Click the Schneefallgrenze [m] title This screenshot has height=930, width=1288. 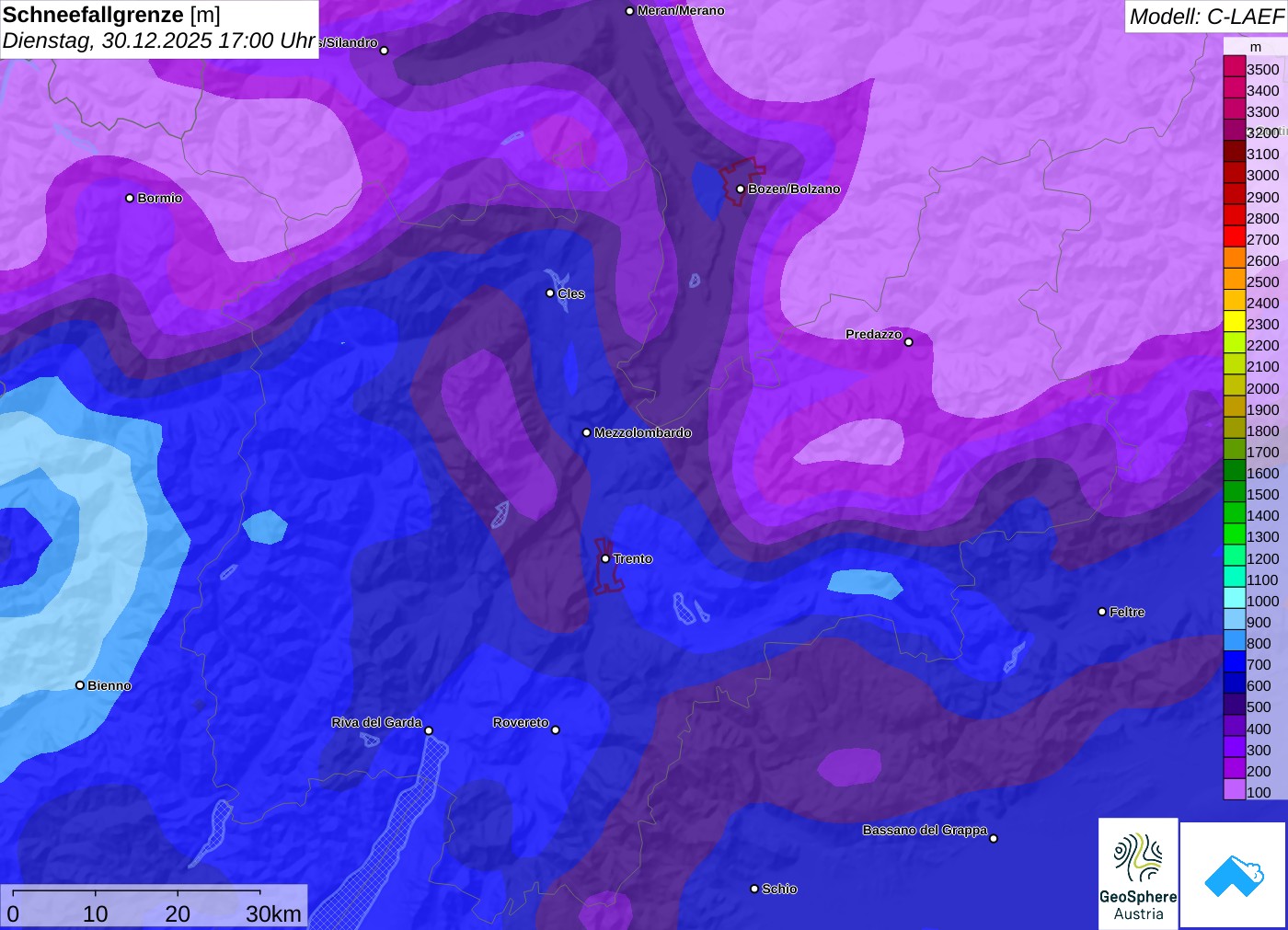111,15
